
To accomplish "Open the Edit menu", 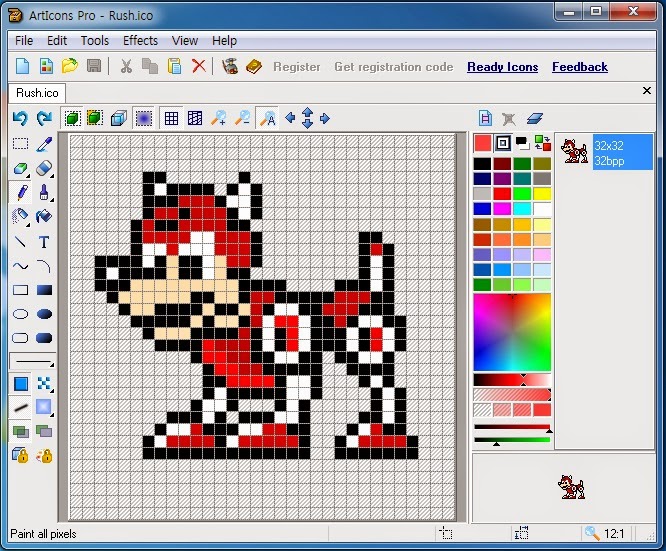I will click(x=57, y=41).
